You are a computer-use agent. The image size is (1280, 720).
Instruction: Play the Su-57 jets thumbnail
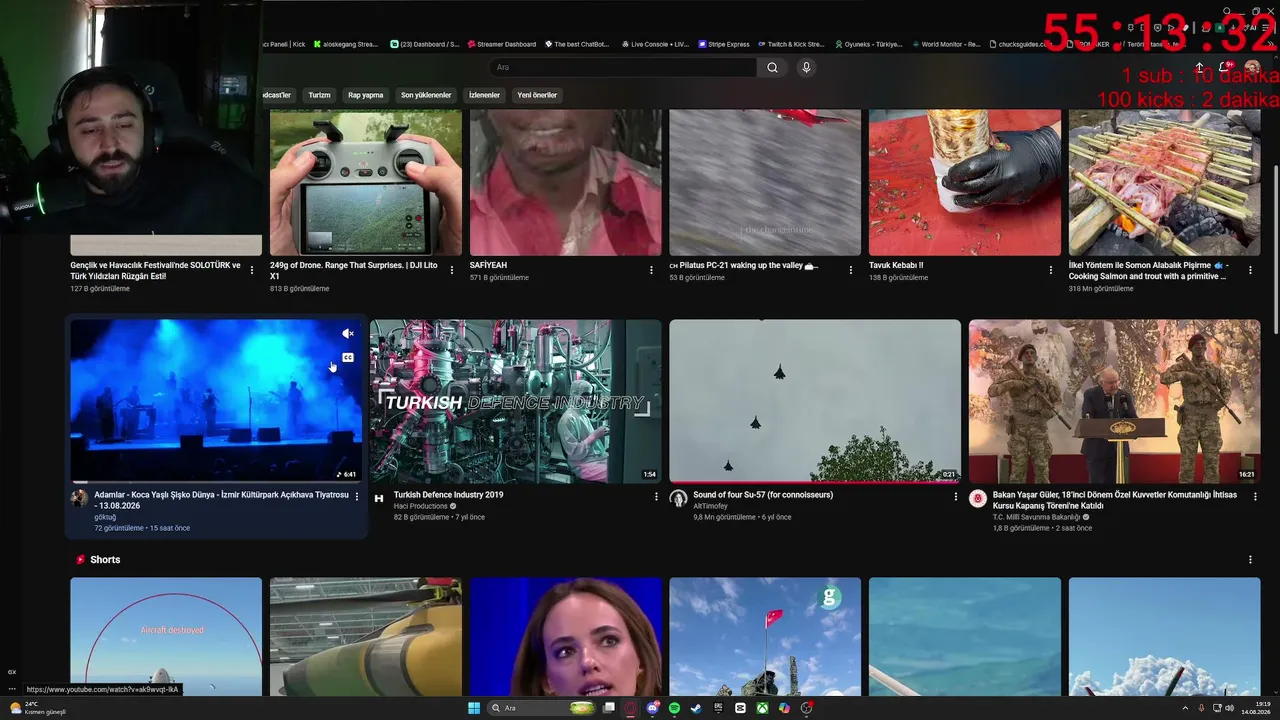point(815,401)
